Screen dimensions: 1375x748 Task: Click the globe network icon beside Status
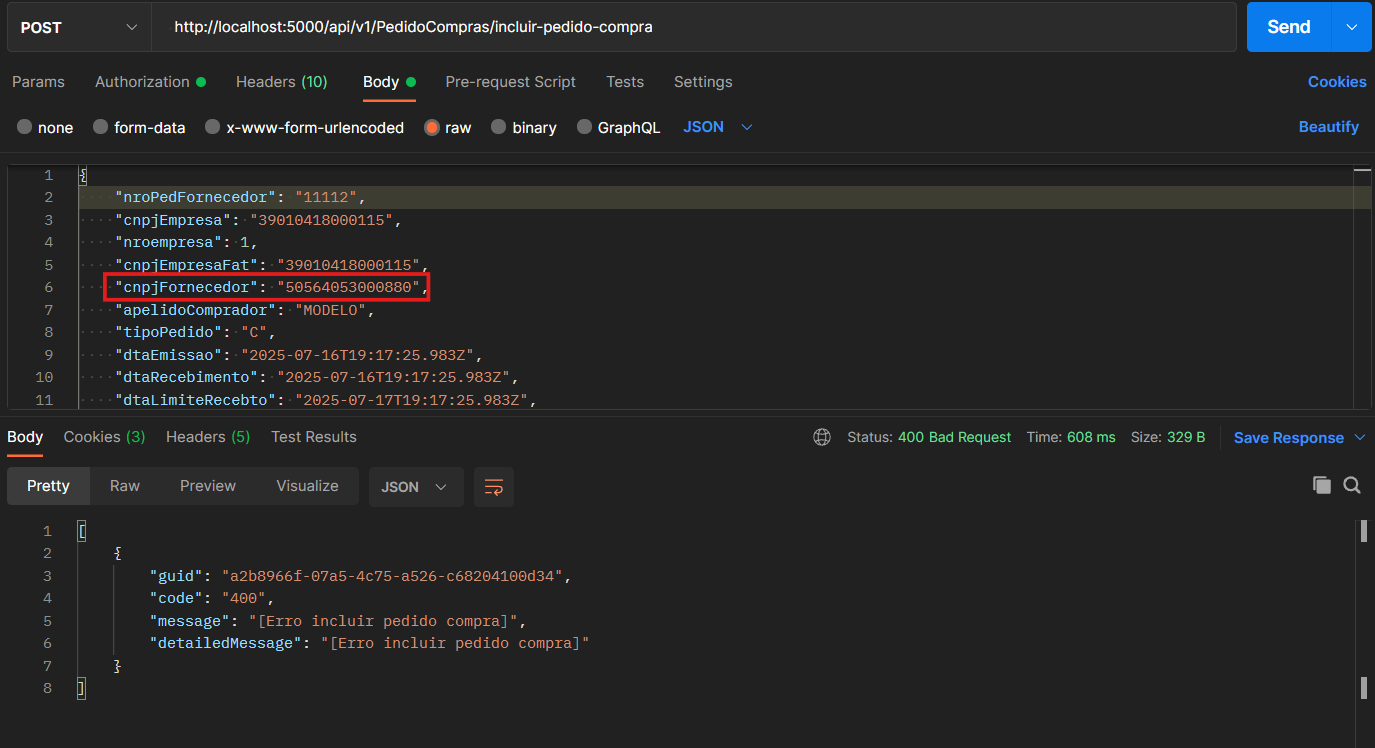coord(822,437)
